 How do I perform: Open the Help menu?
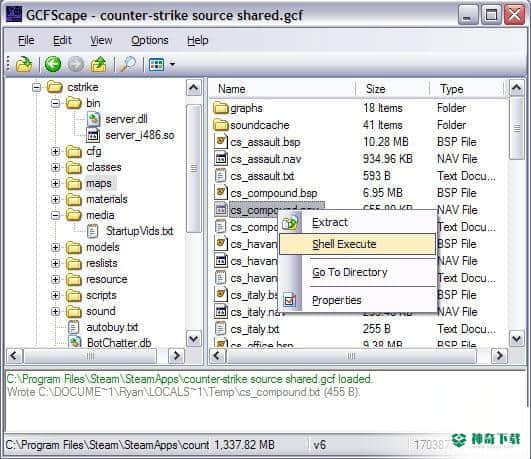[198, 40]
